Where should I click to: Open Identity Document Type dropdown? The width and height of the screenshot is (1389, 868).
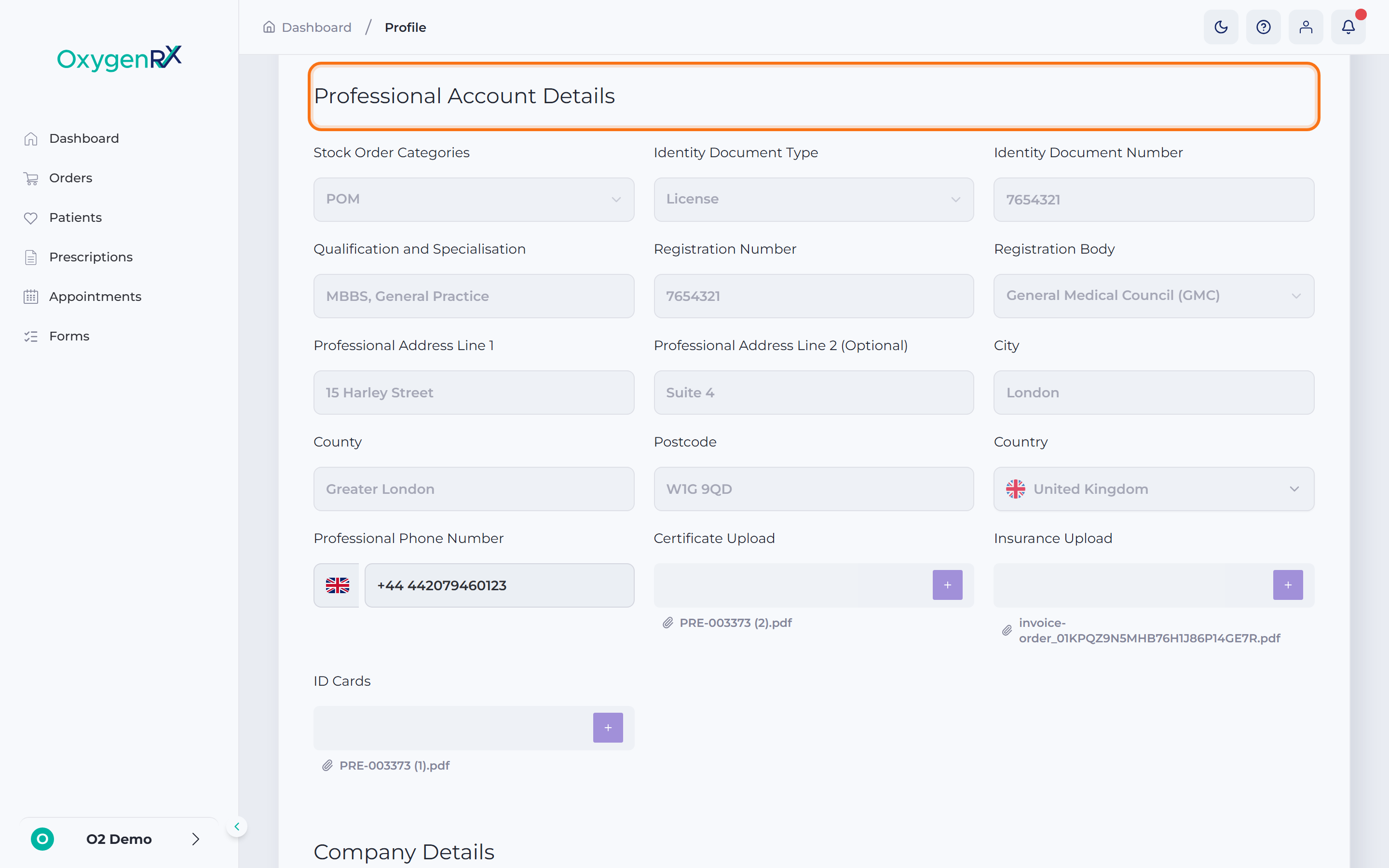coord(813,199)
